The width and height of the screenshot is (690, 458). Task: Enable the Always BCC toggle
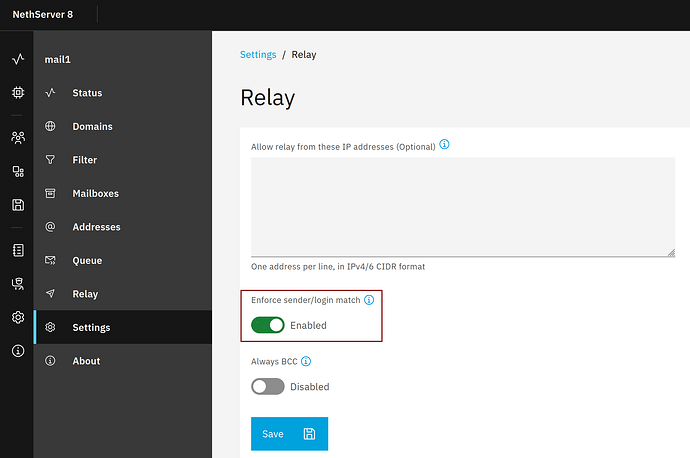coord(267,386)
